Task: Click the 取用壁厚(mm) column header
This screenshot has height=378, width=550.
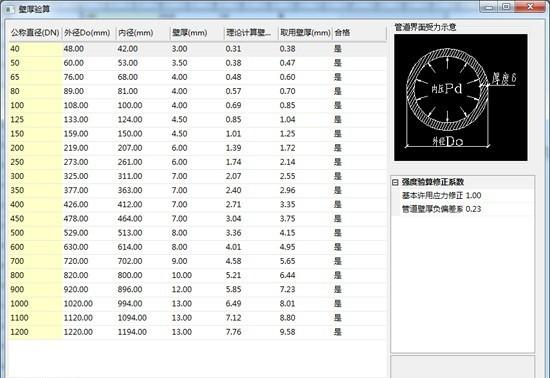Action: point(305,33)
